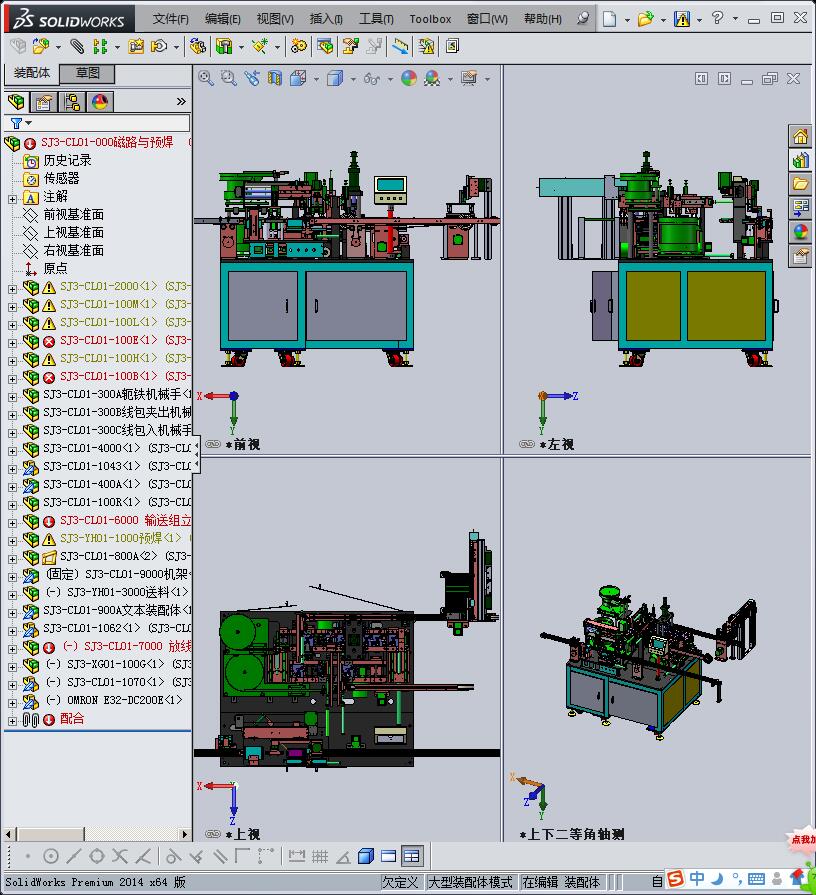Open the 插入(I) menu
Screen dimensions: 816x895
[326, 19]
